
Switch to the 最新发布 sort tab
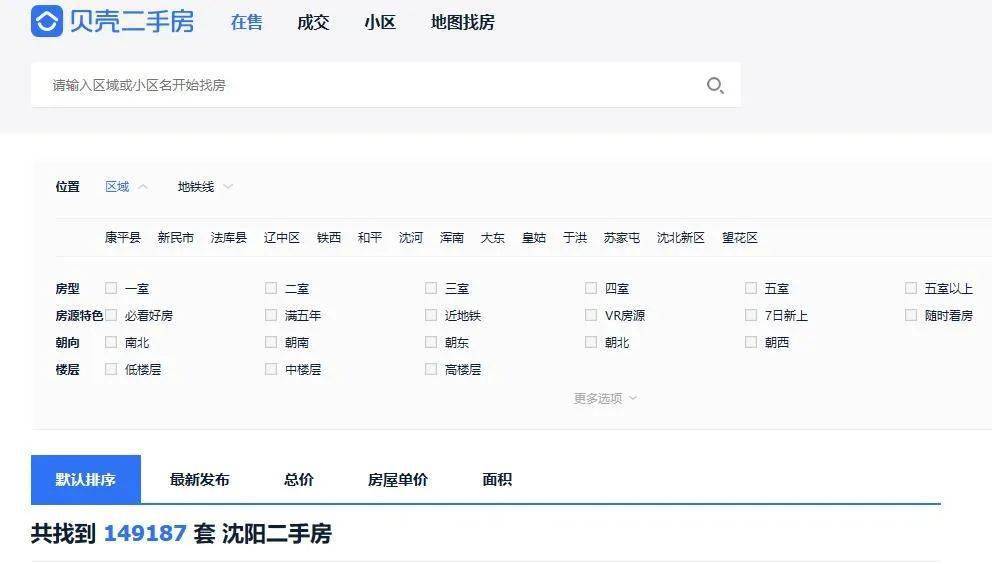(x=199, y=480)
